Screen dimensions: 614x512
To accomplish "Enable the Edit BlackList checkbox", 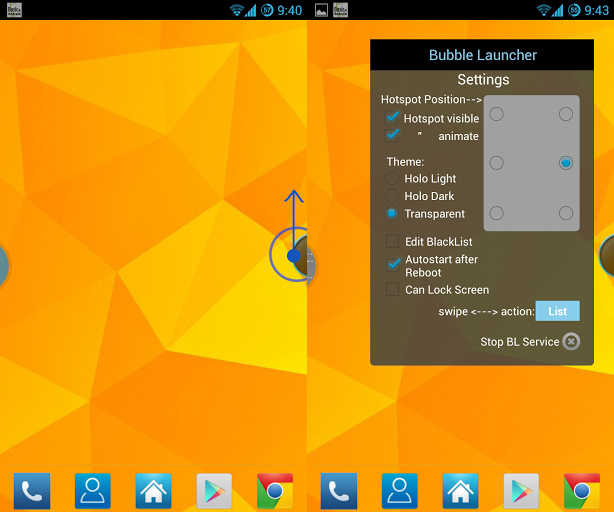I will (393, 242).
